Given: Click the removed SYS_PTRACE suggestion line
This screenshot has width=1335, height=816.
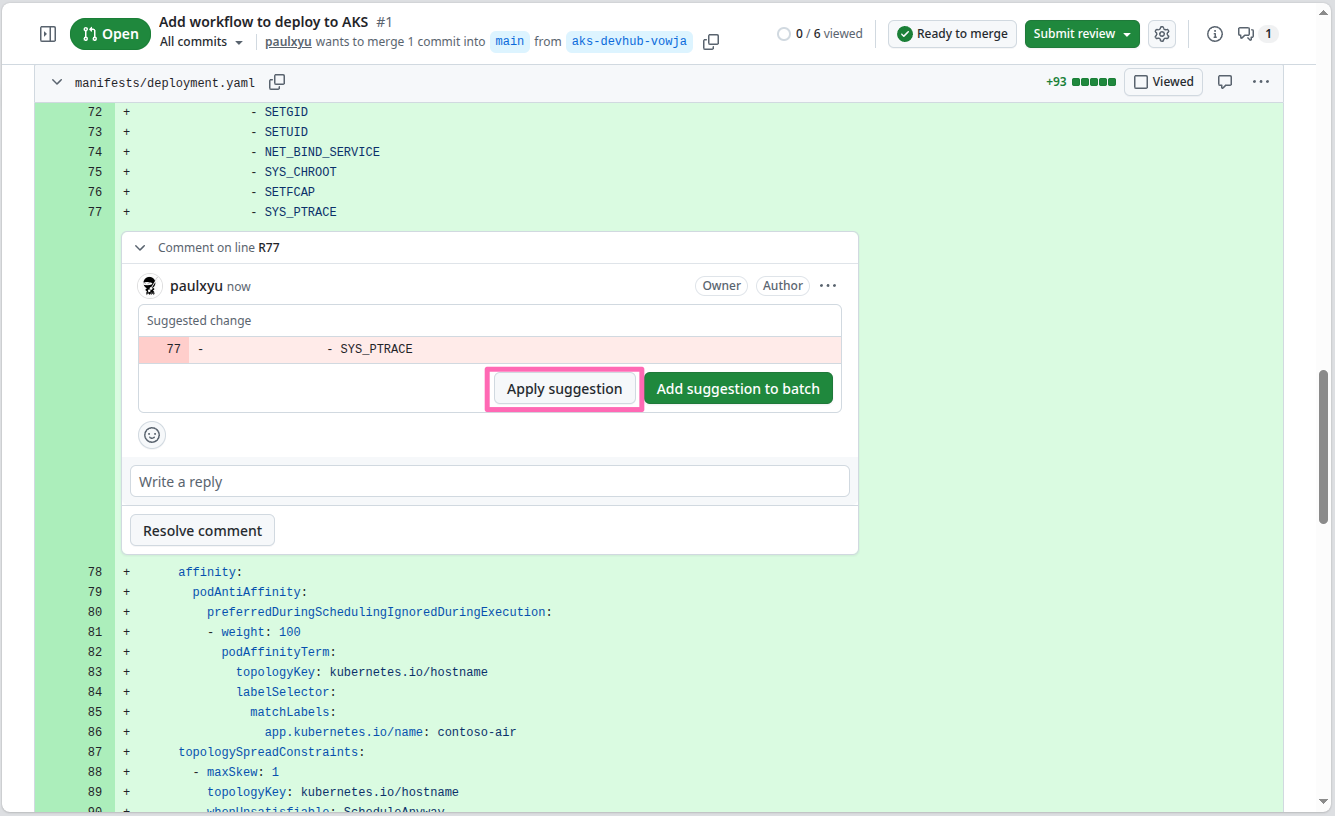Looking at the screenshot, I should click(x=490, y=349).
